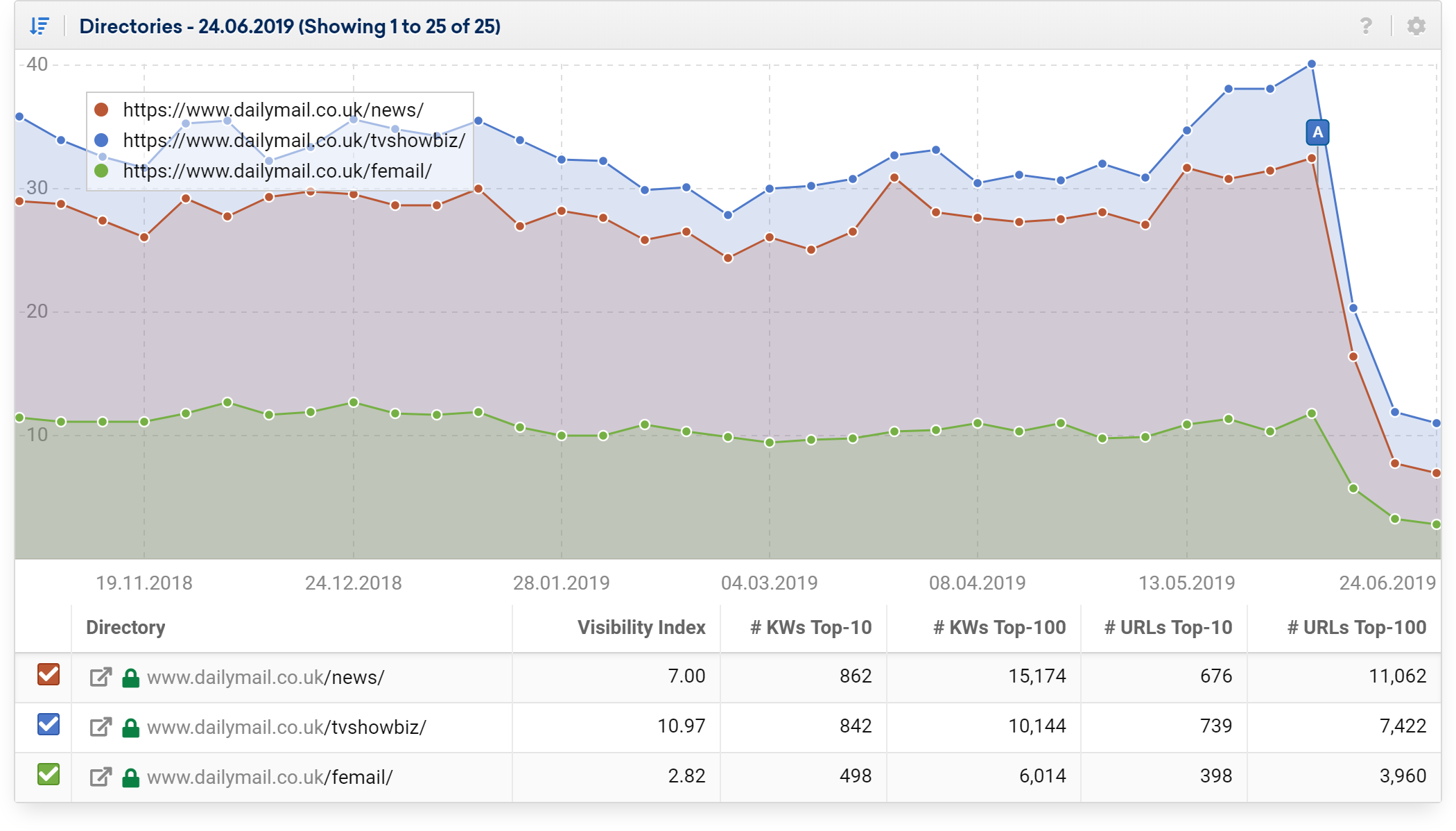
Task: Uncheck the /femail/ directory checkbox
Action: point(49,774)
